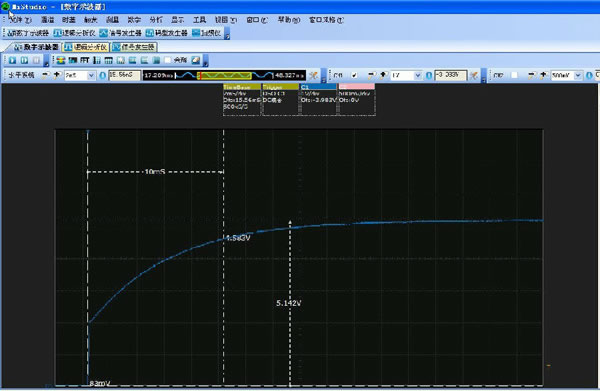Open the first menu in menu bar

[x=20, y=20]
